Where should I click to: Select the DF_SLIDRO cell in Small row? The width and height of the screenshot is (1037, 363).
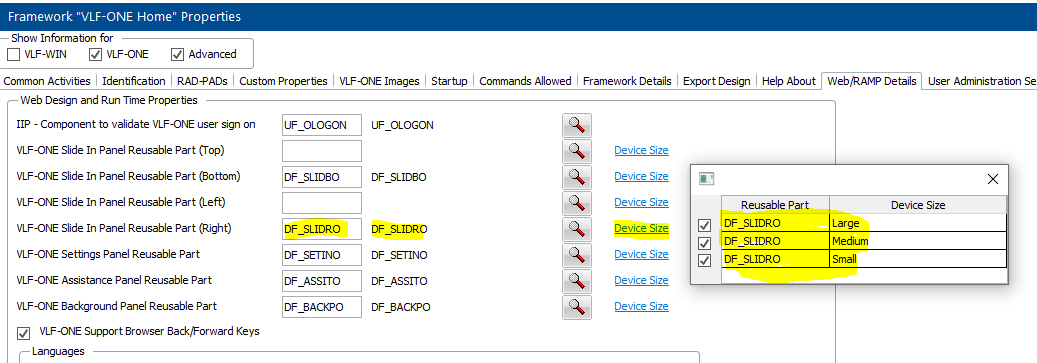775,259
